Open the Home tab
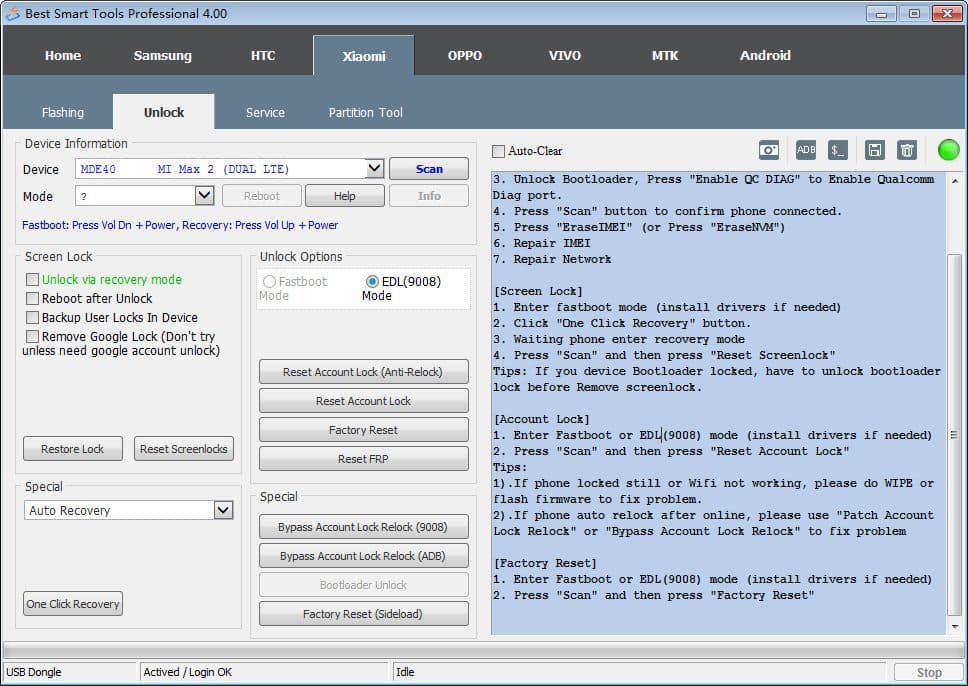 point(63,56)
